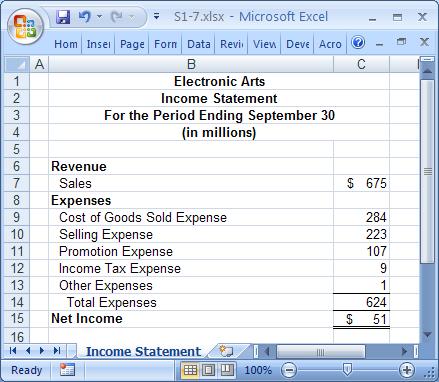The image size is (439, 382).
Task: Click the 107 value cell
Action: [x=361, y=251]
